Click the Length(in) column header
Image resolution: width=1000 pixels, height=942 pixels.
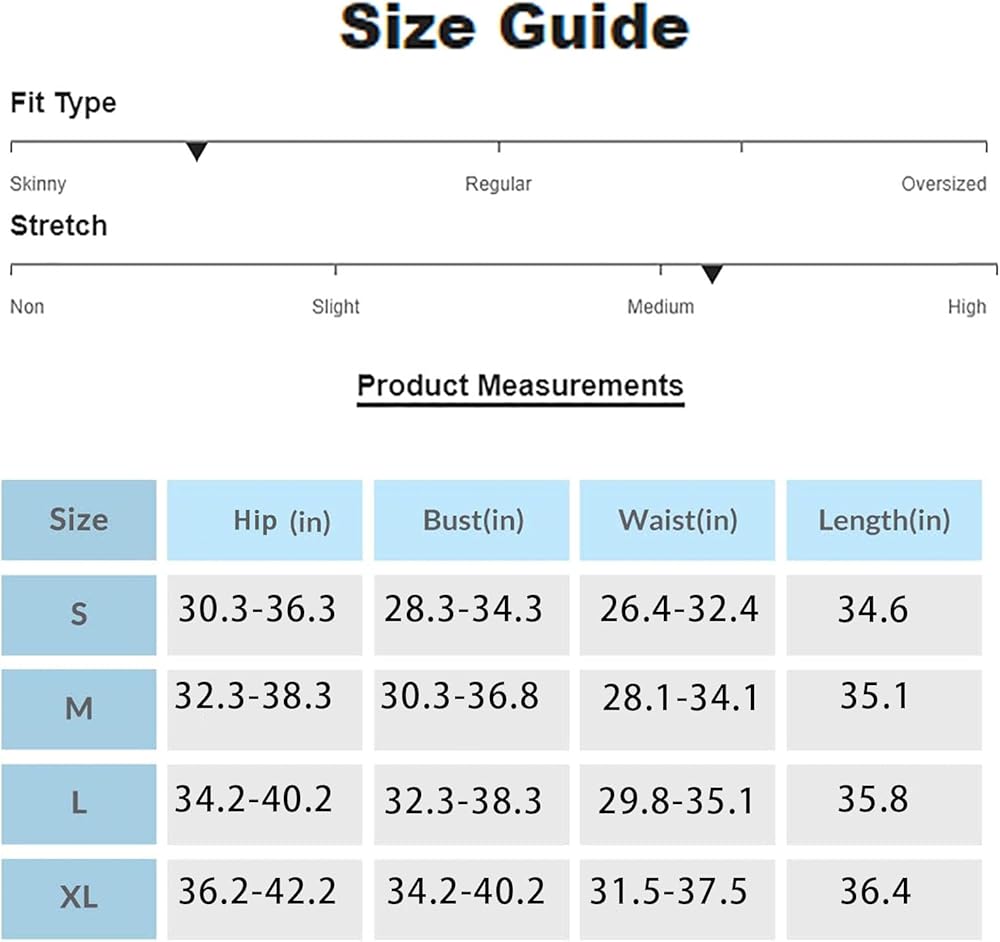click(x=884, y=520)
